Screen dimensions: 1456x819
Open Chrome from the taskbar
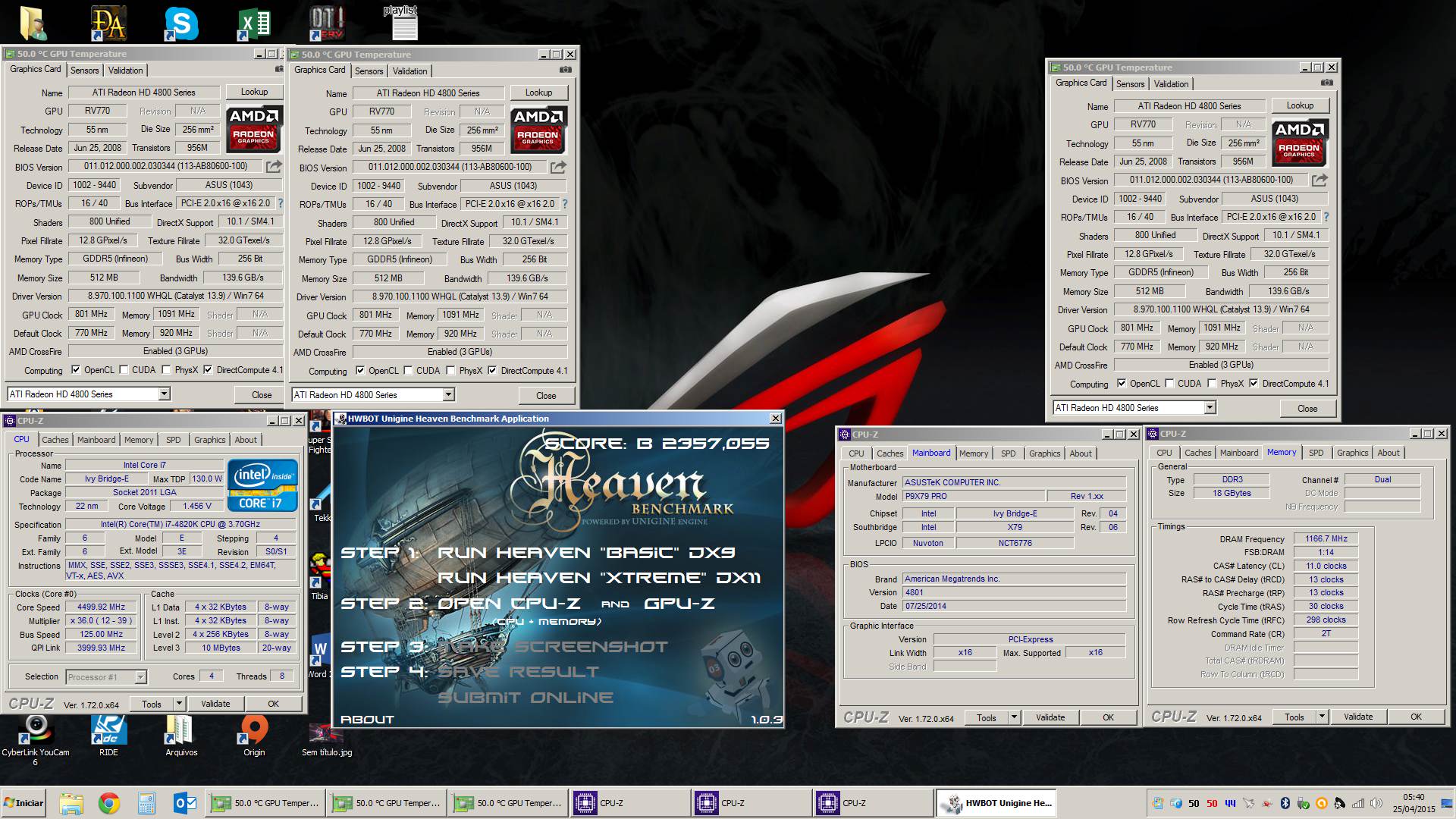click(x=109, y=803)
